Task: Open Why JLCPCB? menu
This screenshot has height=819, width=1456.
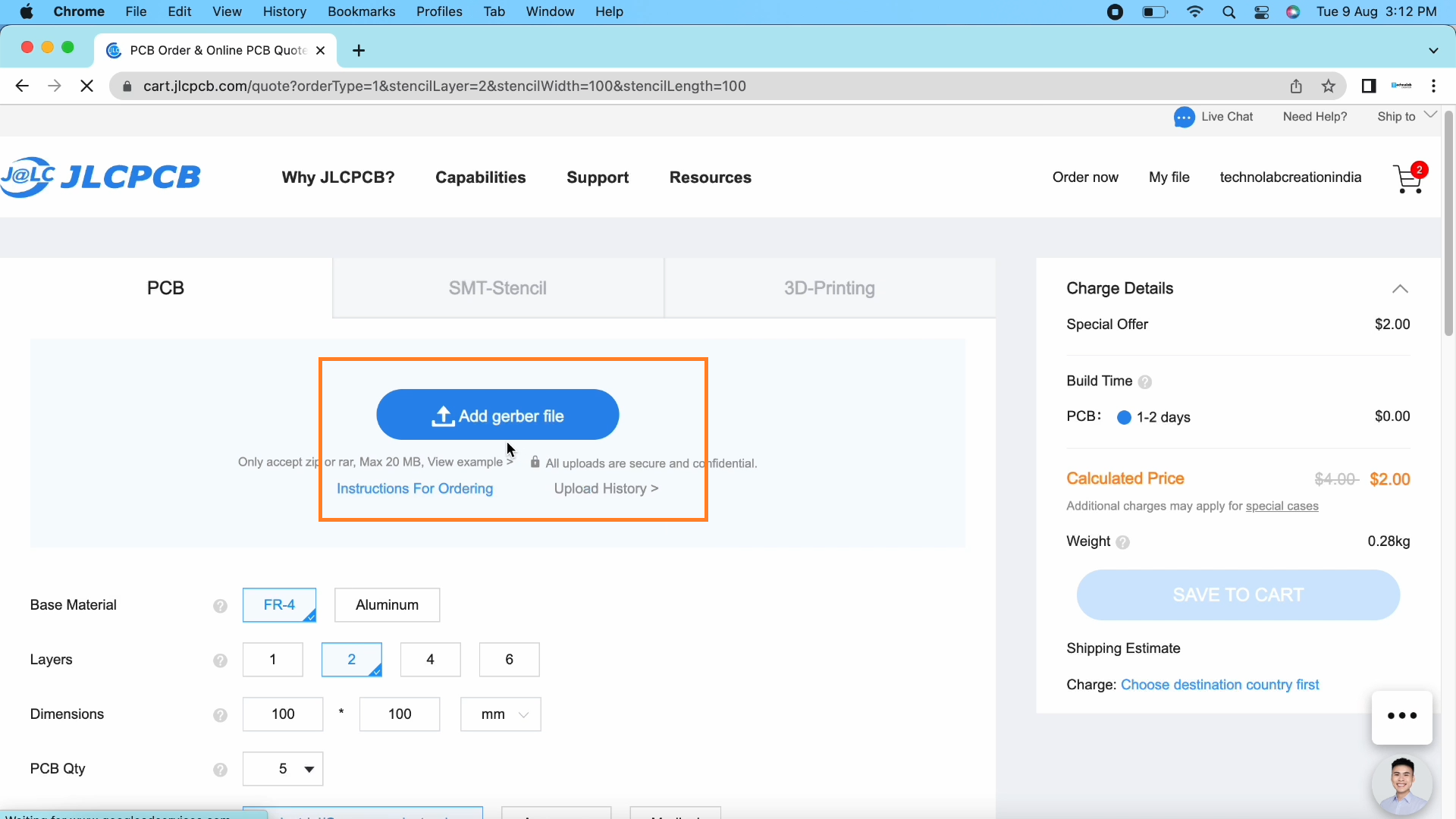Action: point(338,177)
